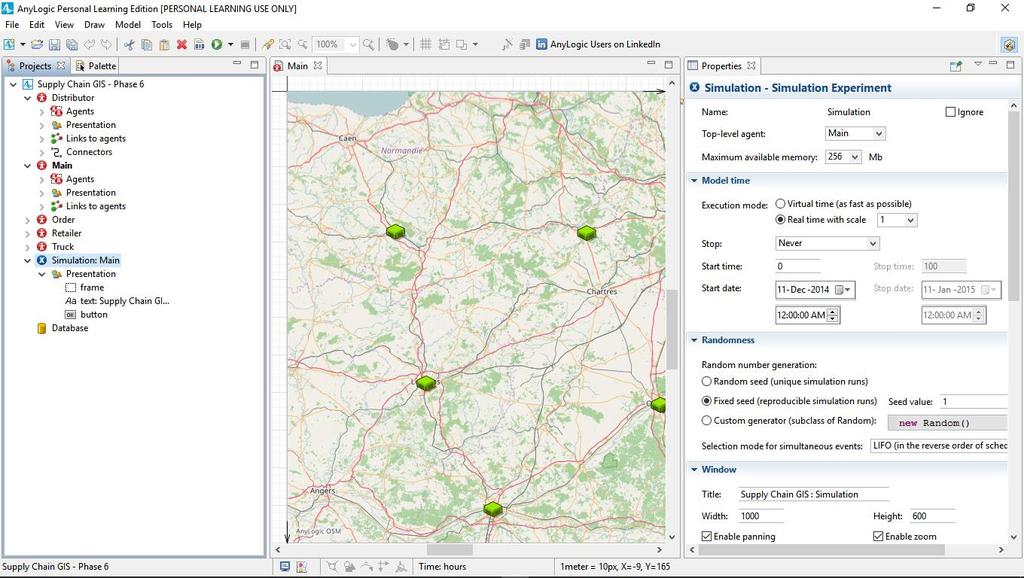Toggle the Enable panning checkbox

pyautogui.click(x=706, y=536)
